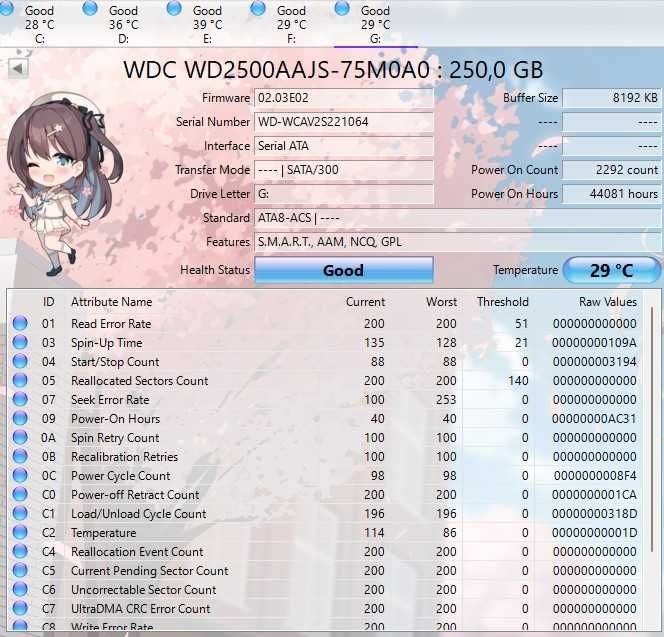
Task: Click the Serial Number field
Action: pos(343,122)
